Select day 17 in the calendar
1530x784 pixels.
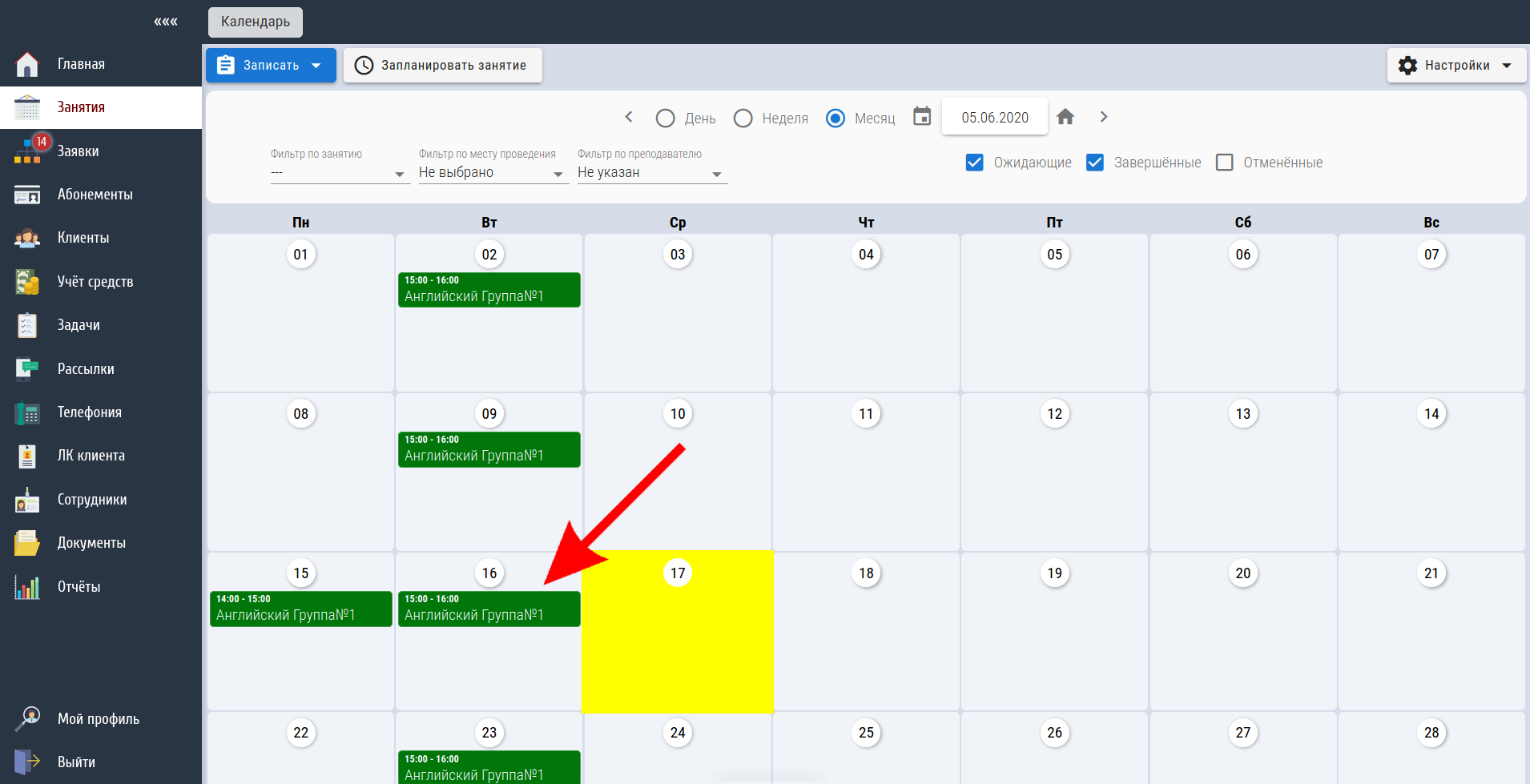[678, 573]
